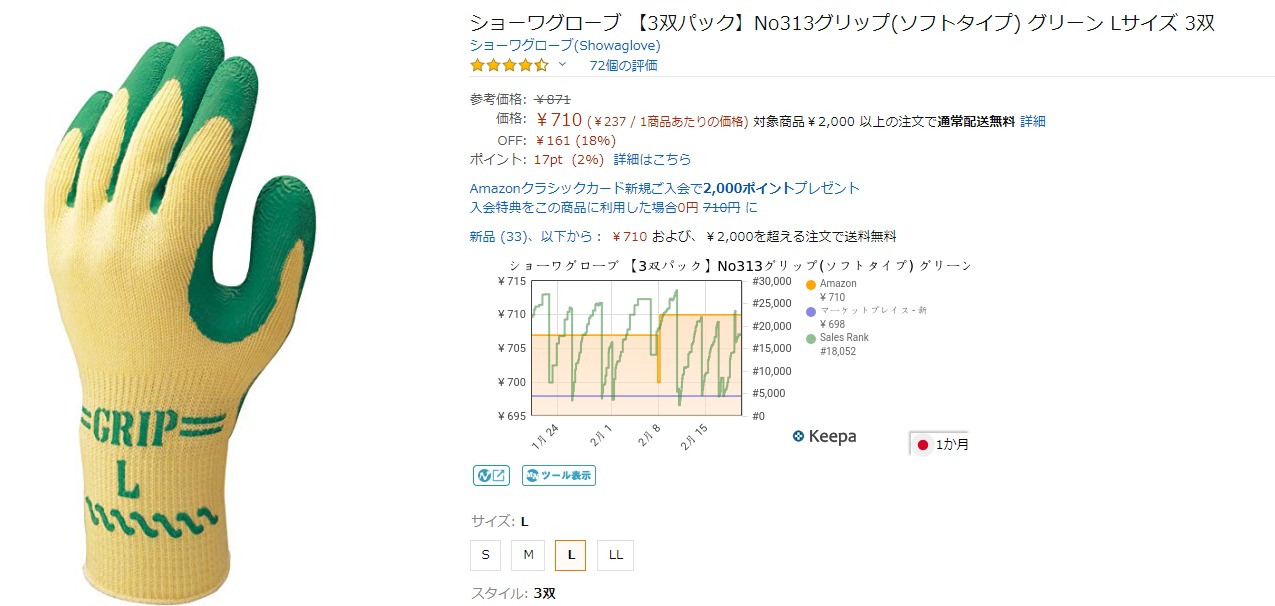Choose the LL size option

tap(615, 554)
